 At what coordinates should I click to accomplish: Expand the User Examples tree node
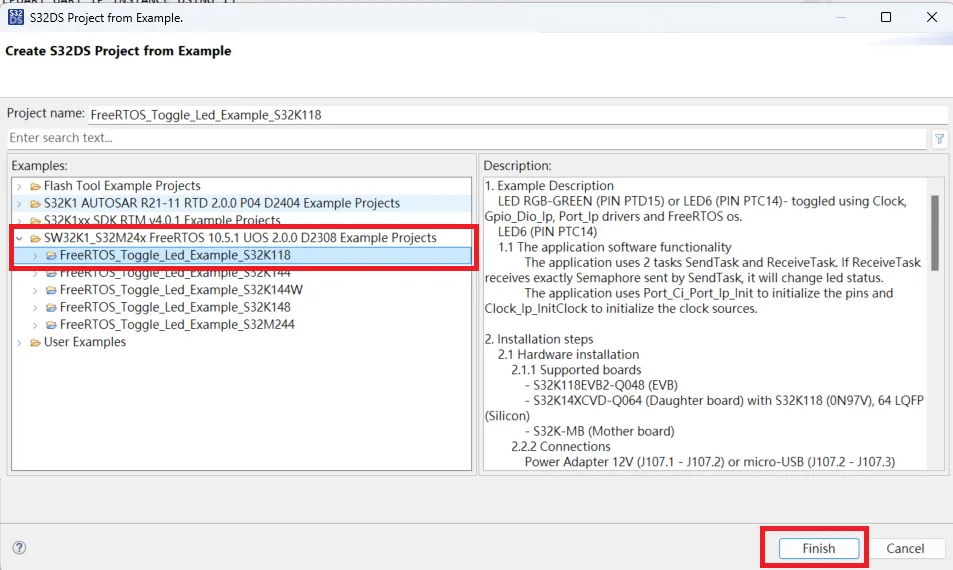(20, 342)
